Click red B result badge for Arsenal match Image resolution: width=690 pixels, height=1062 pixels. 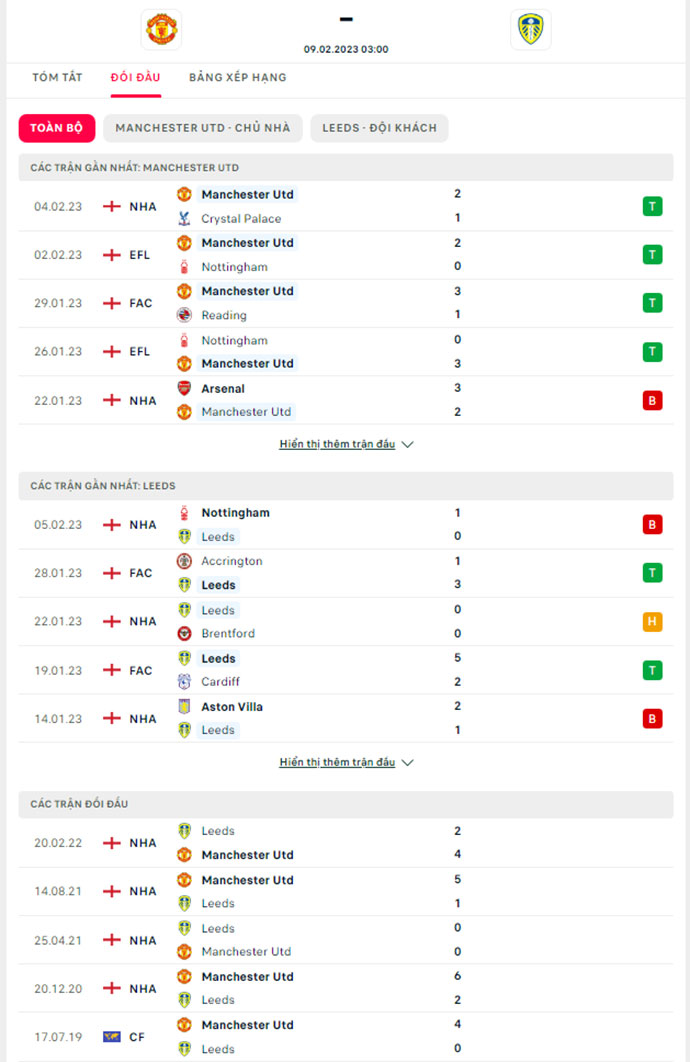(652, 400)
